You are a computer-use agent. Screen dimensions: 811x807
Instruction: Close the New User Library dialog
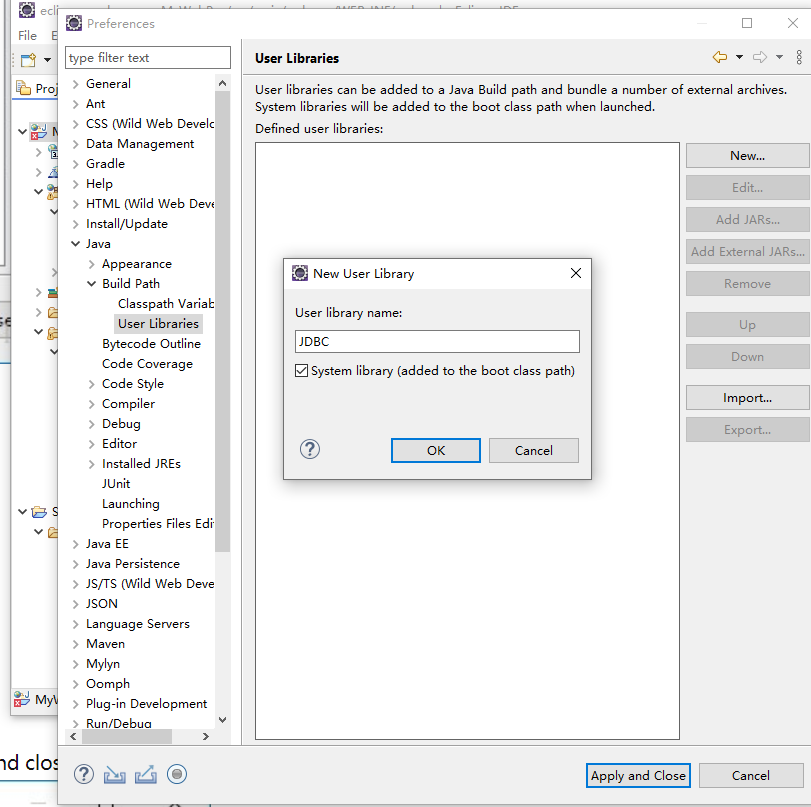pyautogui.click(x=576, y=273)
